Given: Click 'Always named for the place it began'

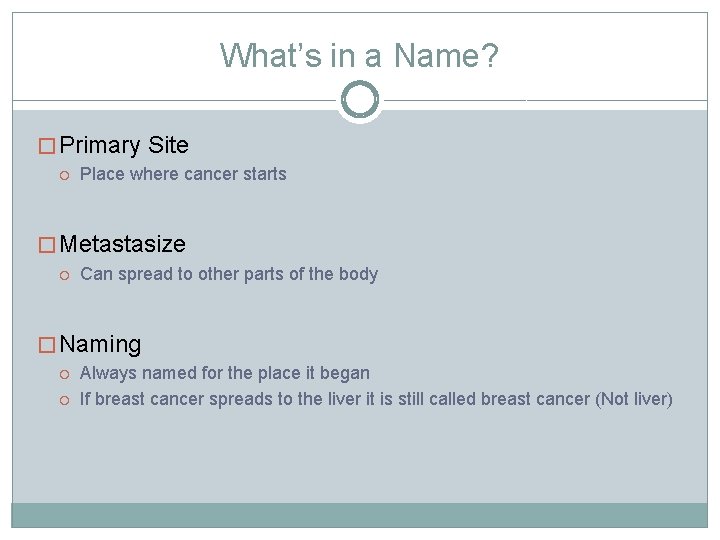Looking at the screenshot, I should pyautogui.click(x=225, y=373).
